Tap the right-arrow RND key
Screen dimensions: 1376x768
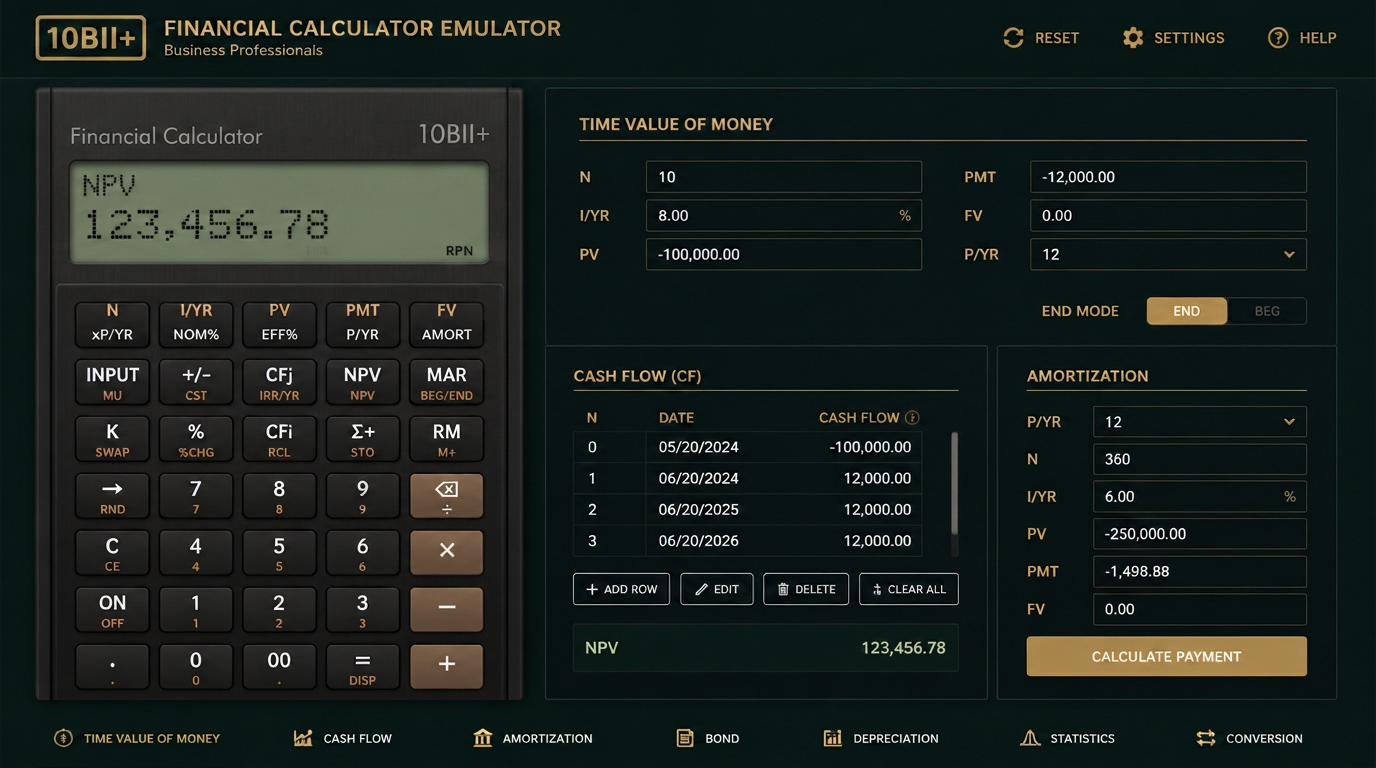112,495
